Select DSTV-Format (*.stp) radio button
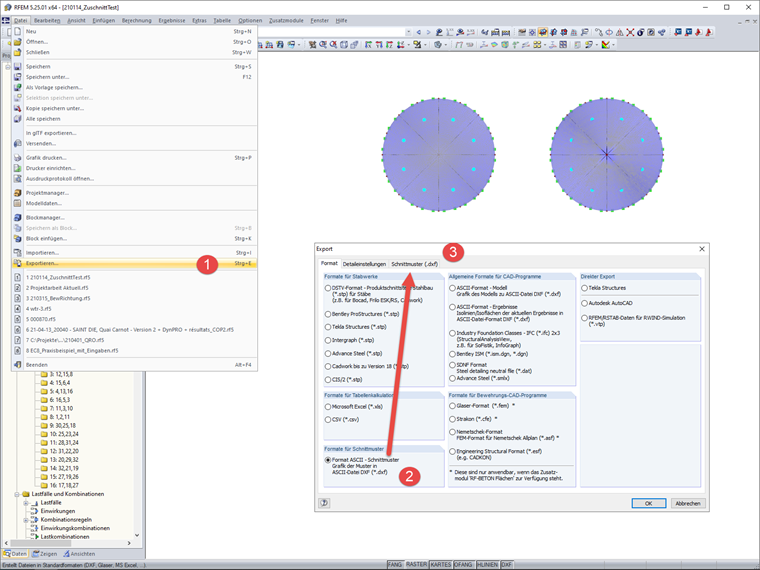 click(328, 288)
